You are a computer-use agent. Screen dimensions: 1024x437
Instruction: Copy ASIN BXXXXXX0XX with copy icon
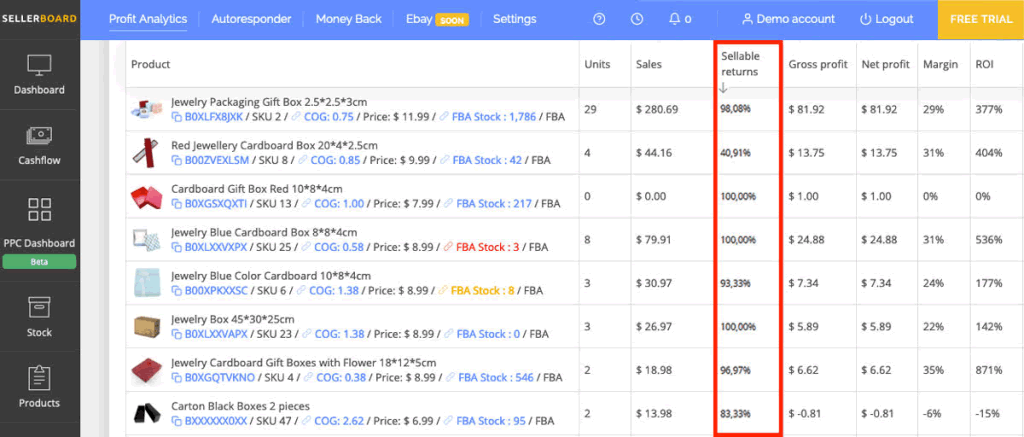click(176, 421)
